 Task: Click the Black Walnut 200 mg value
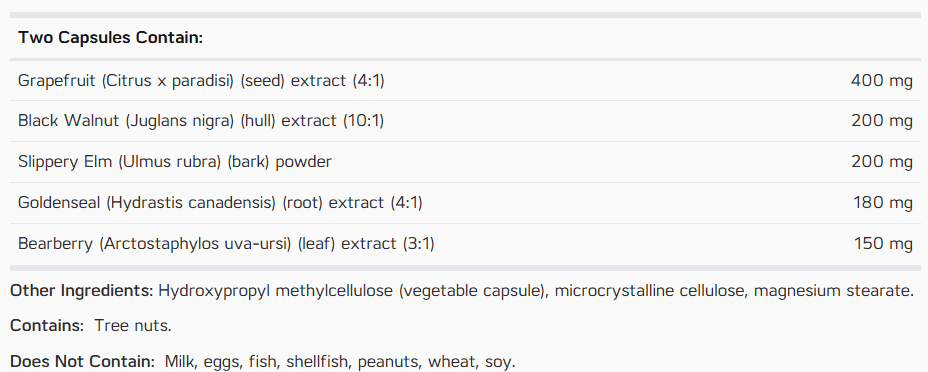[882, 121]
